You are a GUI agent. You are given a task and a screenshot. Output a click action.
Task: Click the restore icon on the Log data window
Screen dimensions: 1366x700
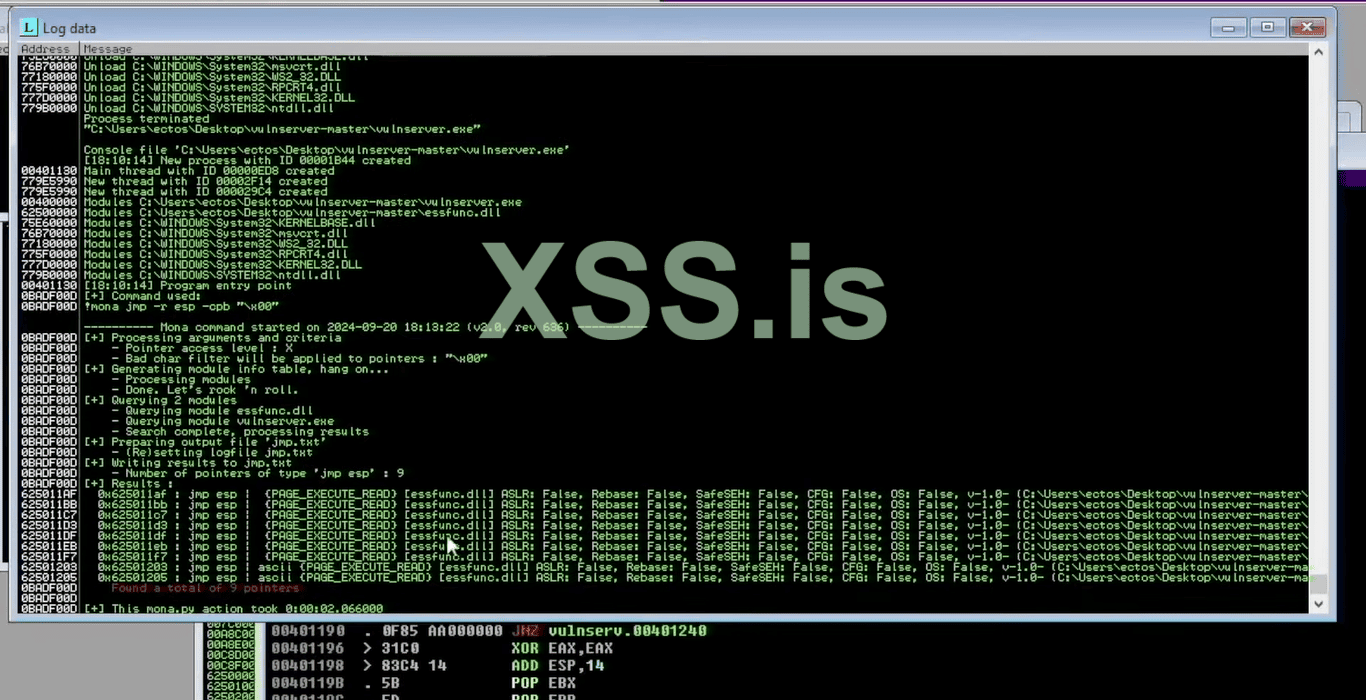pos(1267,27)
